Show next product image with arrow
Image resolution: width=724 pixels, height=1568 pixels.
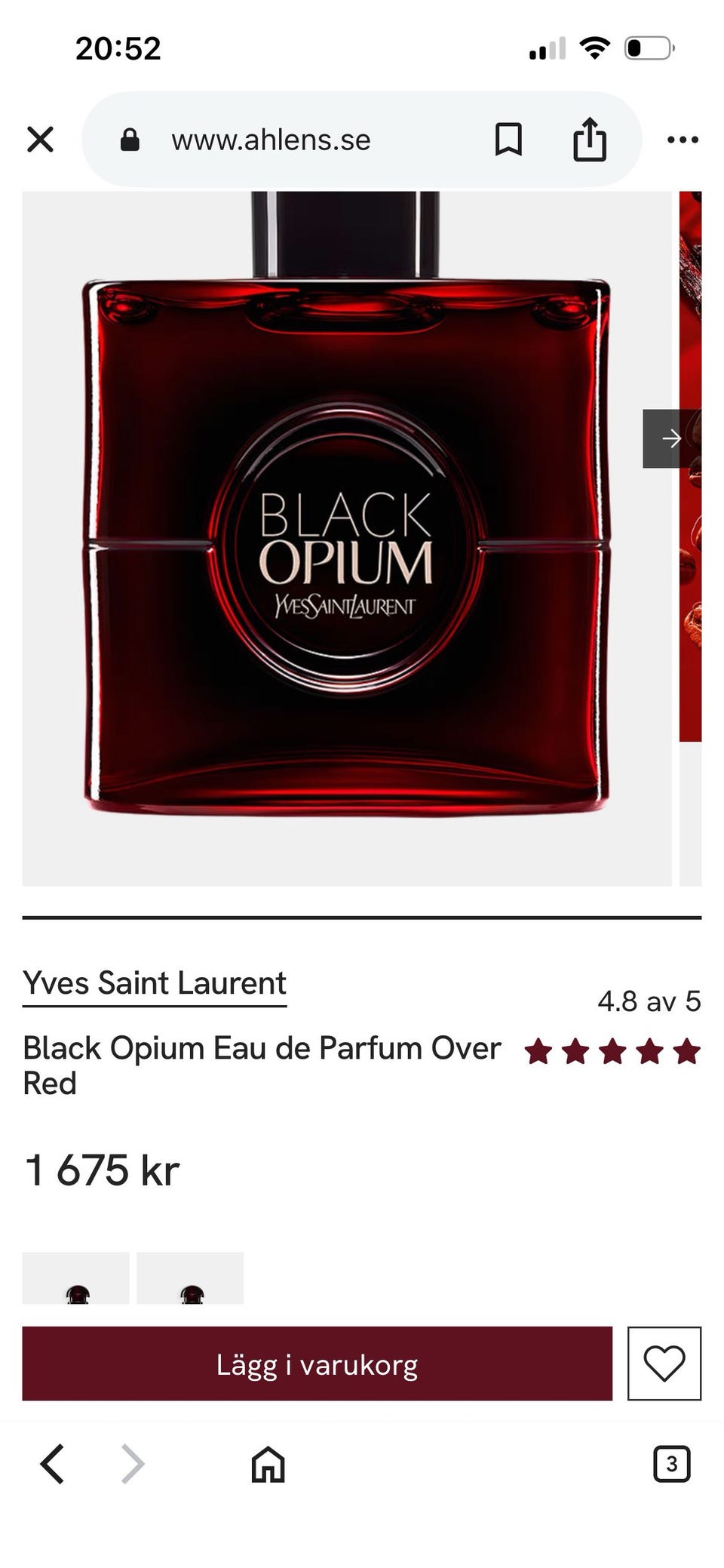671,438
